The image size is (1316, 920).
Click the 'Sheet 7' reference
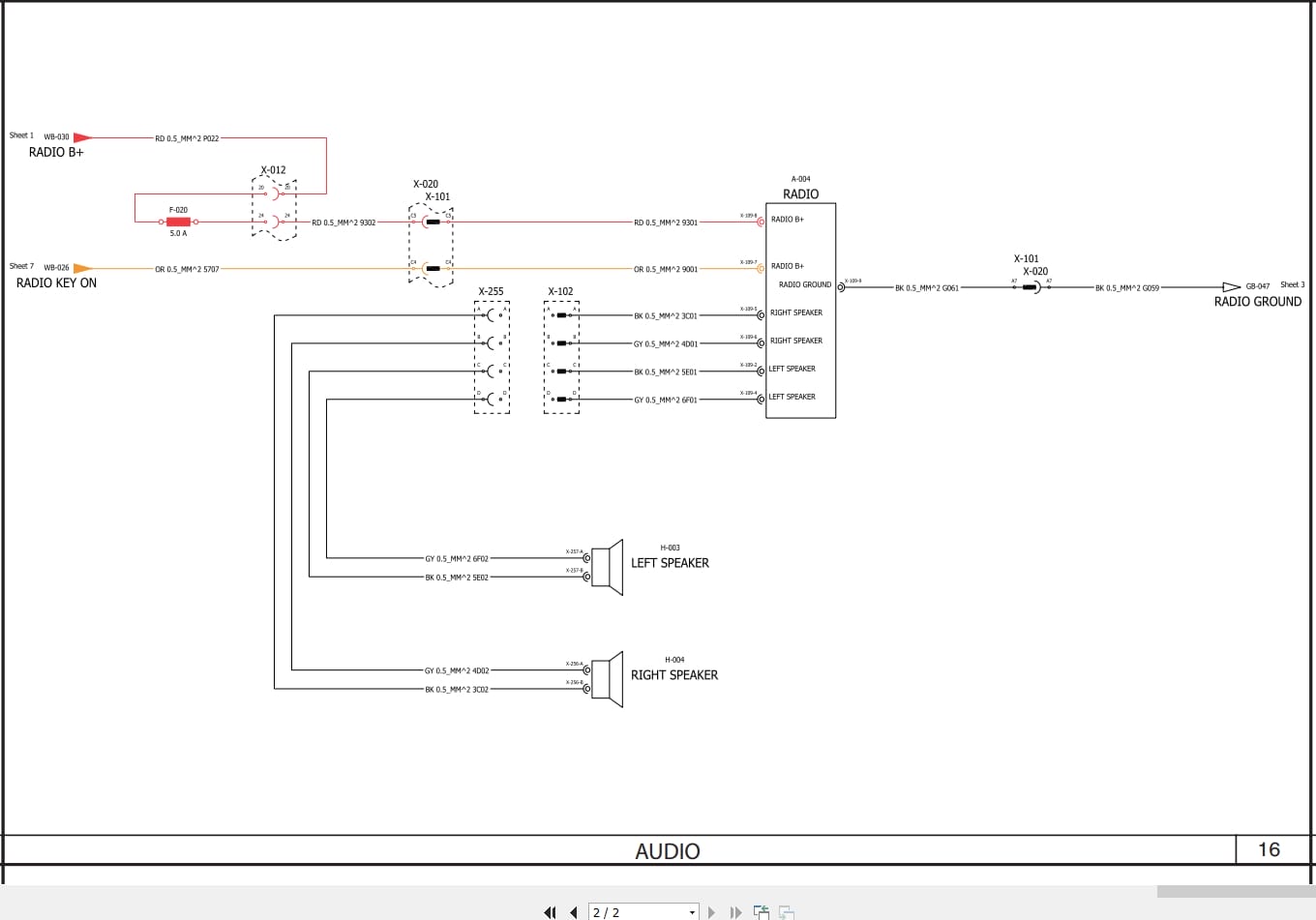tap(21, 266)
